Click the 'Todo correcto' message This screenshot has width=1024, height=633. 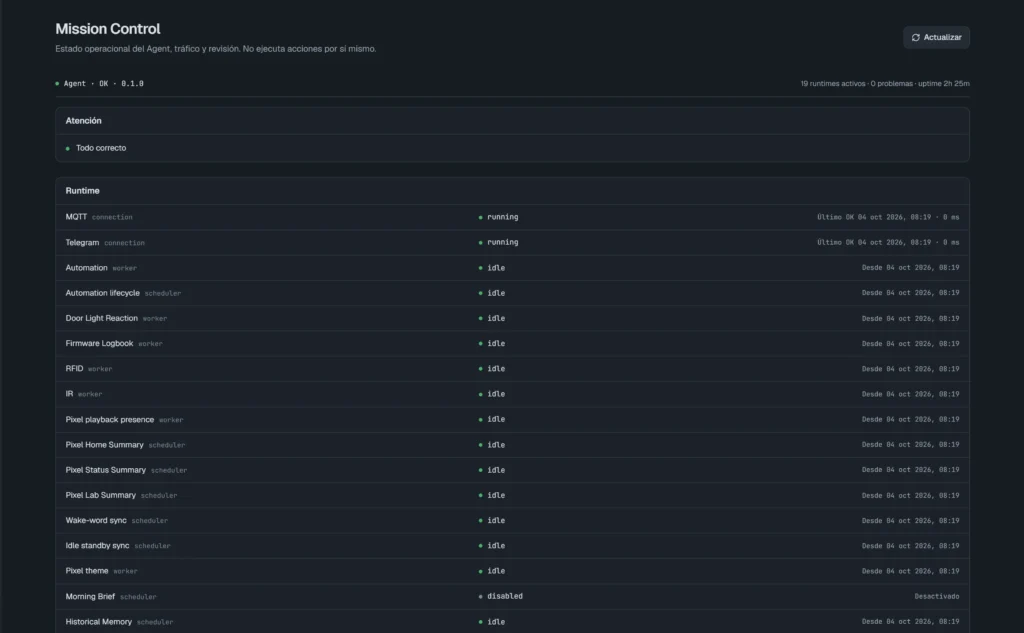[x=101, y=148]
